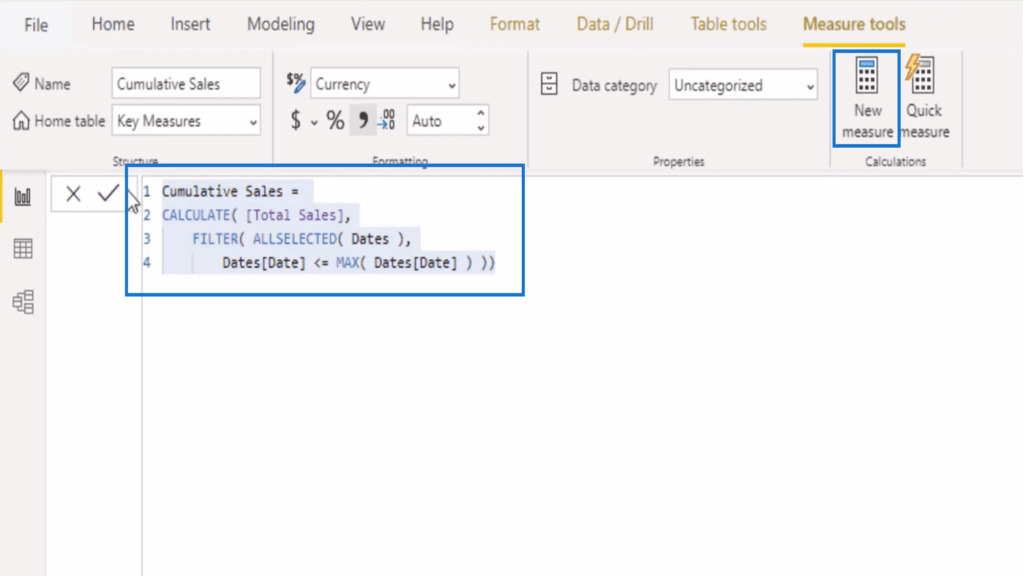Viewport: 1024px width, 576px height.
Task: Open the Model view
Action: coord(23,302)
